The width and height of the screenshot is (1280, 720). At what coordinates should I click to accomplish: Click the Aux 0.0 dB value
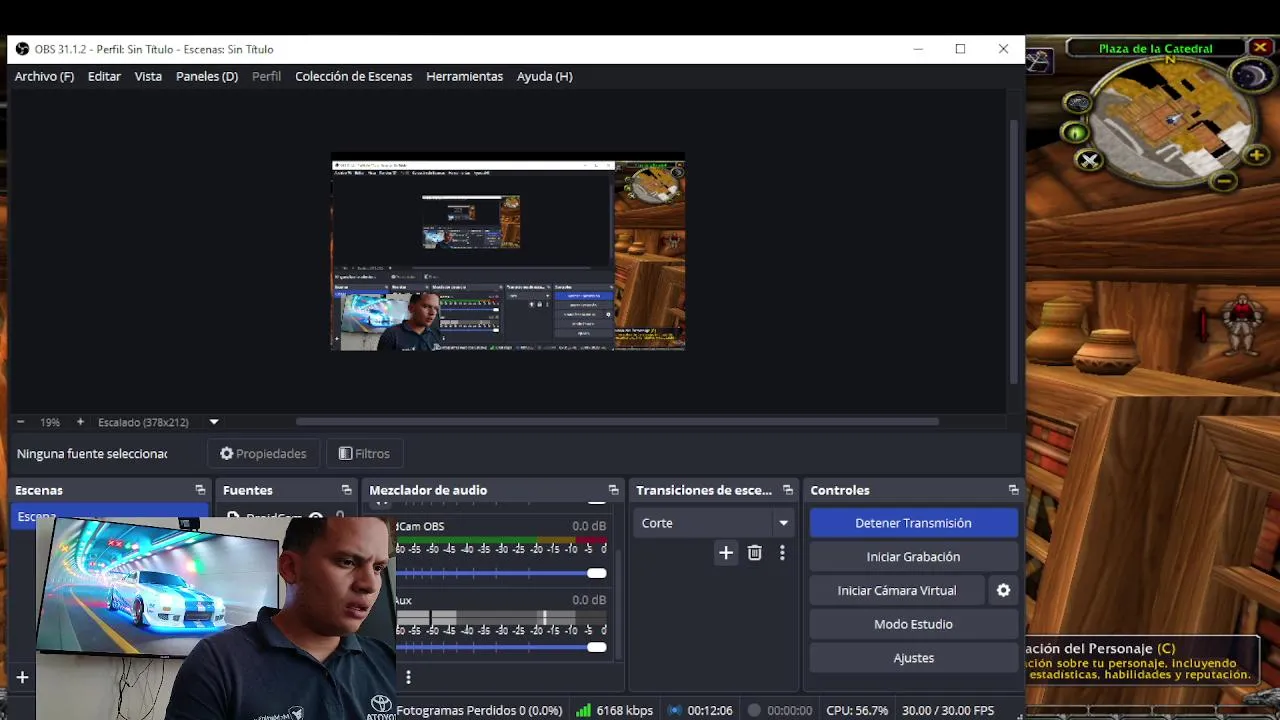589,600
